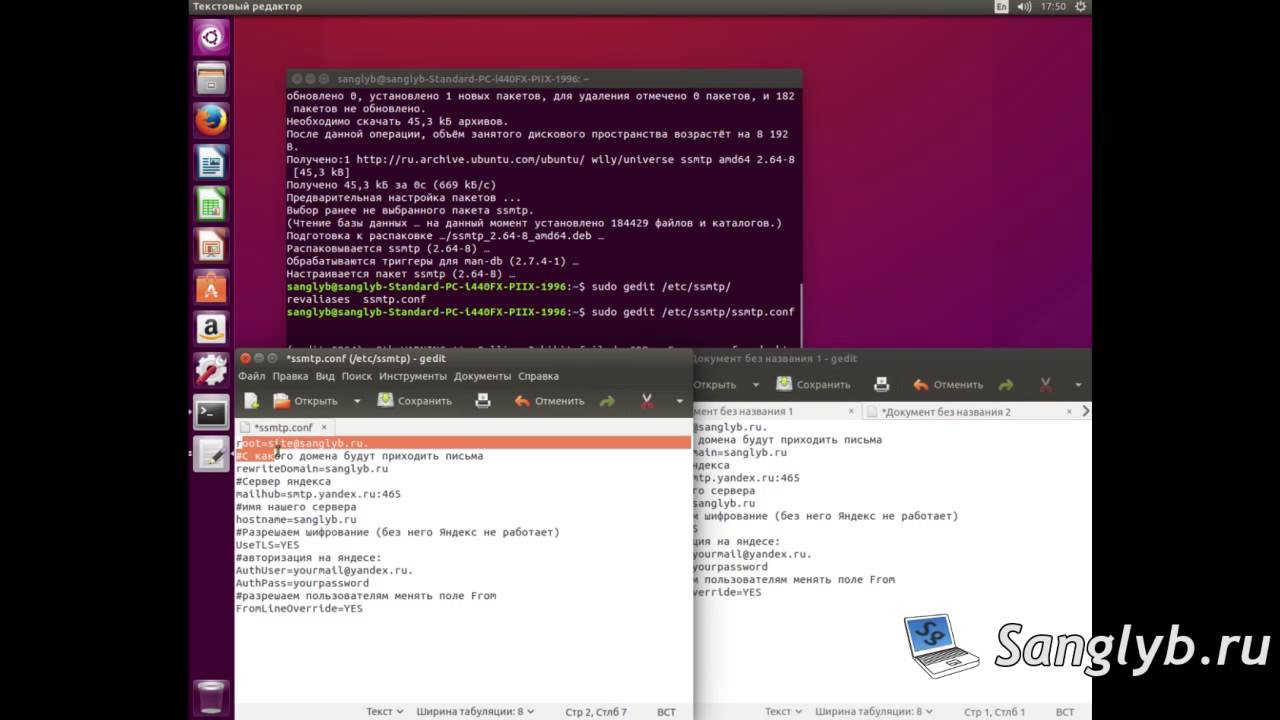The width and height of the screenshot is (1280, 720).
Task: Open Ширина табуляции dropdown in ssmtp.conf gedit
Action: (475, 712)
